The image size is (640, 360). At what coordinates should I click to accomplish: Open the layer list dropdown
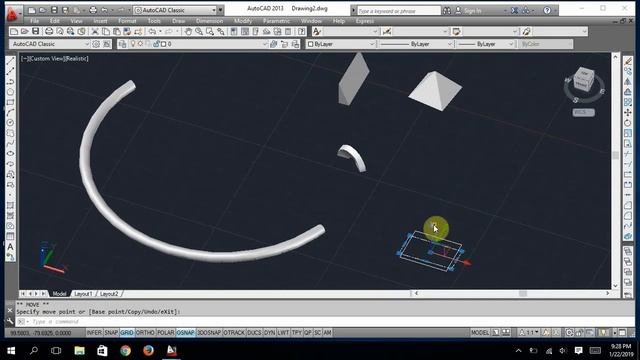pos(264,44)
